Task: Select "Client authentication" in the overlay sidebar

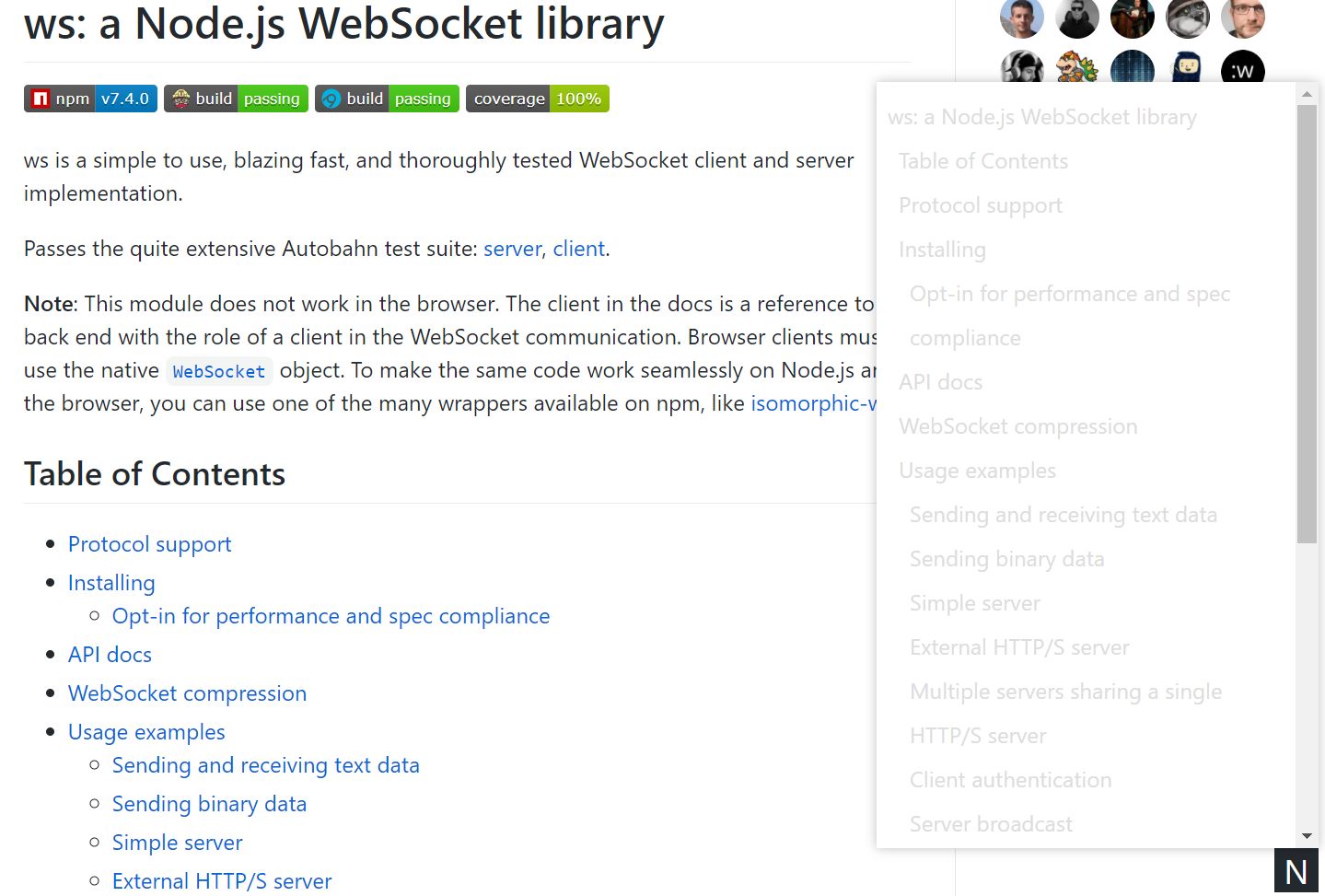Action: coord(1010,780)
